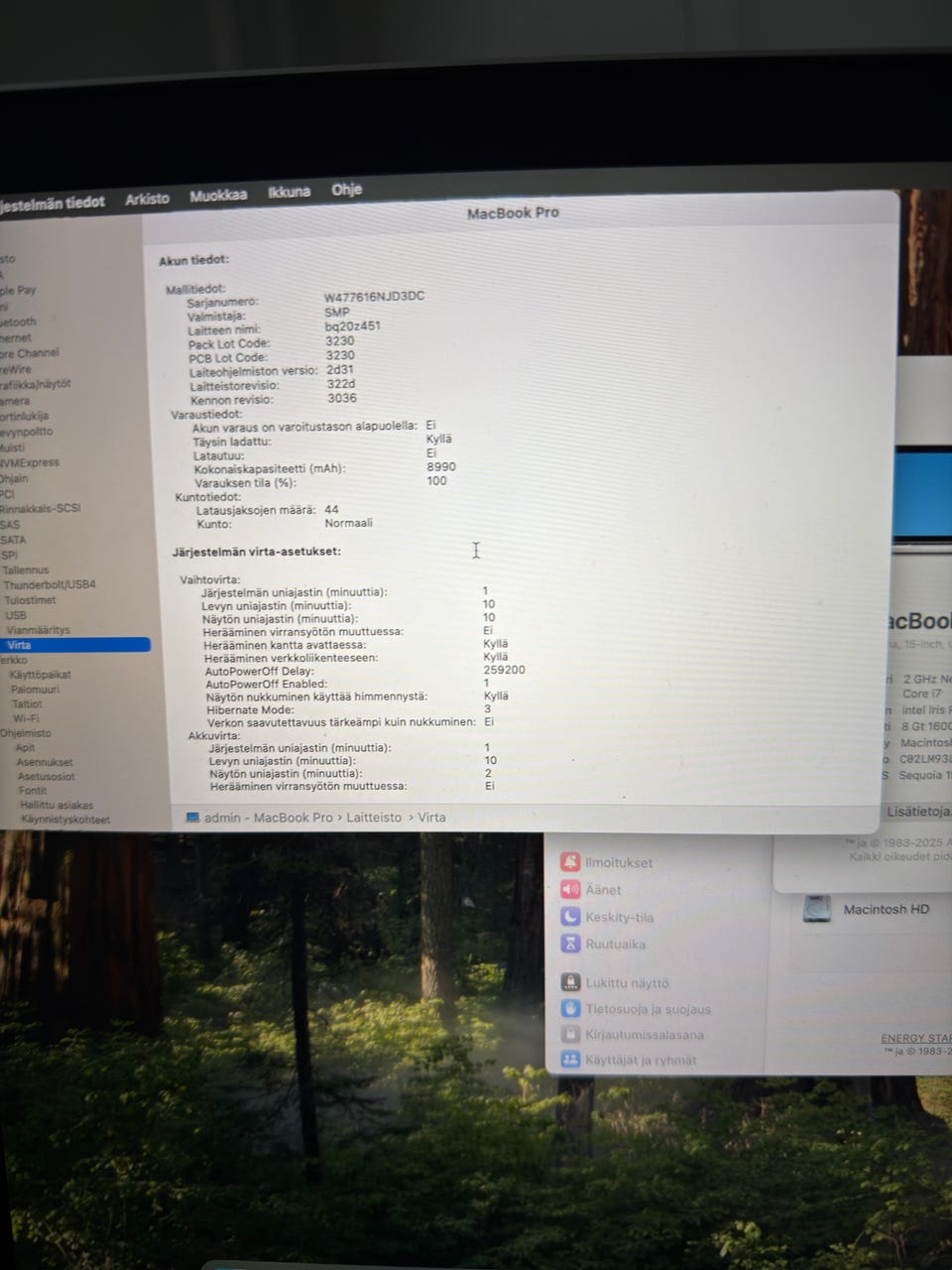
Task: Select Asetusosiot in the sidebar
Action: point(46,777)
